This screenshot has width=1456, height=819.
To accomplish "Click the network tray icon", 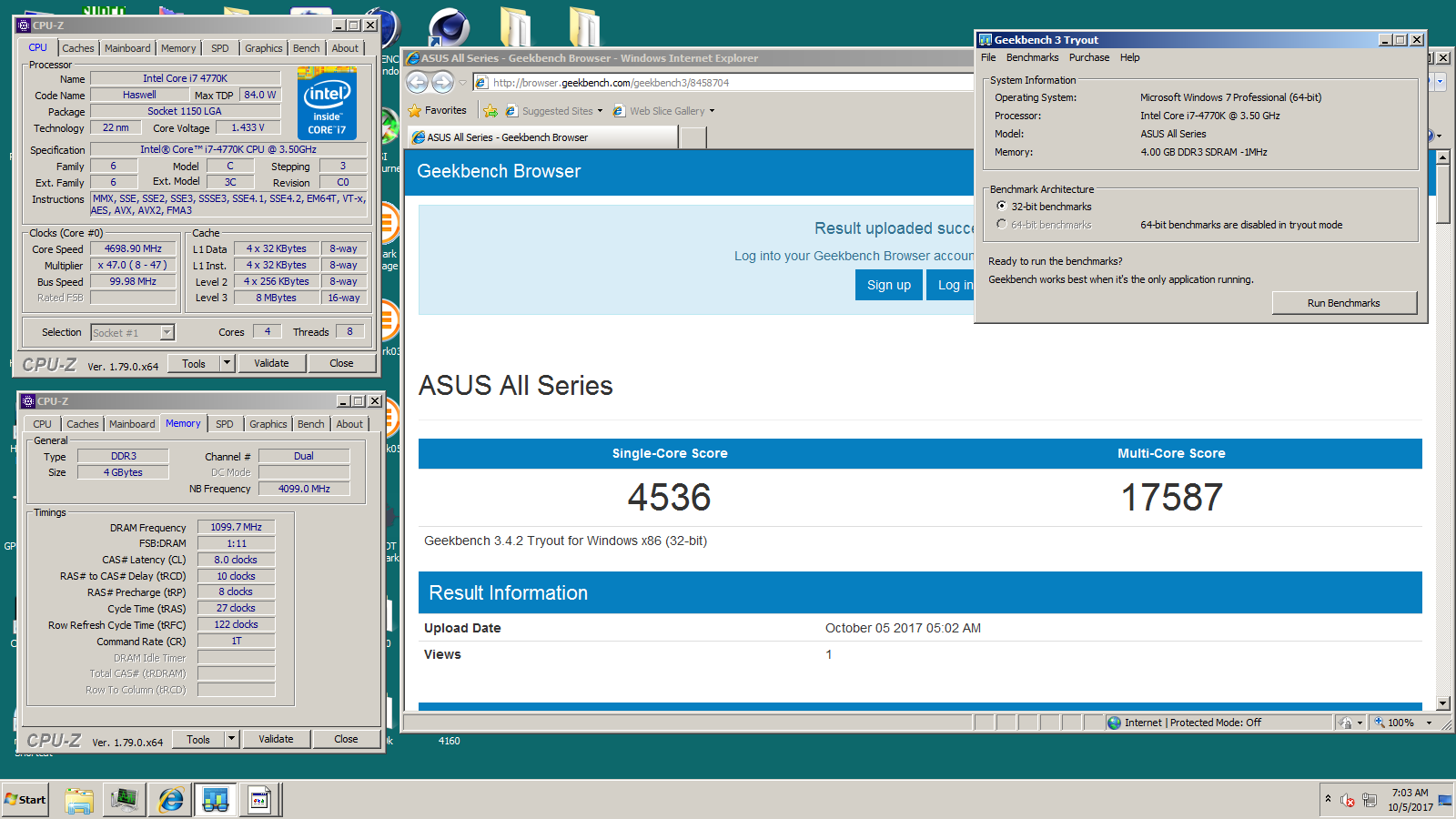I will pyautogui.click(x=1370, y=801).
